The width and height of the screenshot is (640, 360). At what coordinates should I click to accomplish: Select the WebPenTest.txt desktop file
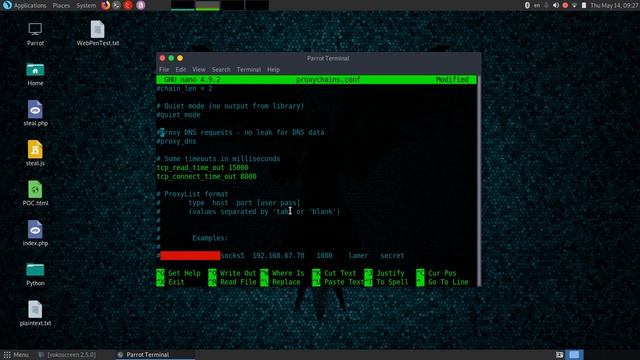coord(98,33)
